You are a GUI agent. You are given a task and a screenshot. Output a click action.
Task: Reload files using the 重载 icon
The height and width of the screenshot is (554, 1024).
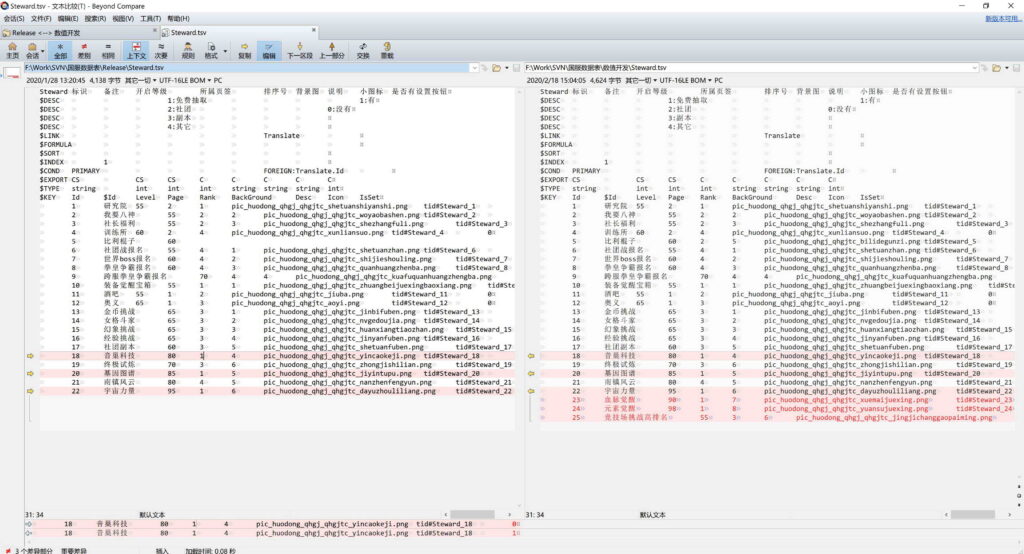pyautogui.click(x=387, y=50)
